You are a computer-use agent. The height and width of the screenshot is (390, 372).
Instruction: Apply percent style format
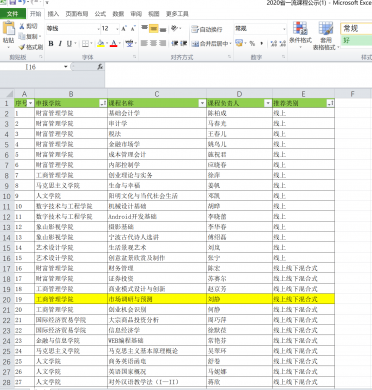252,44
